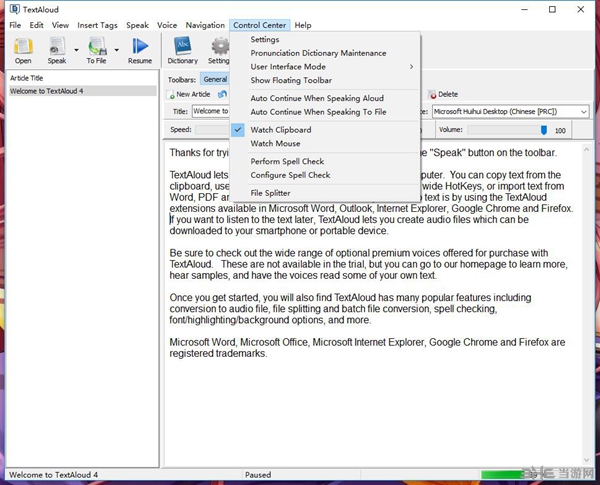Toggle Auto Continue When Speaking Aloud
Image resolution: width=600 pixels, height=485 pixels.
click(x=316, y=98)
